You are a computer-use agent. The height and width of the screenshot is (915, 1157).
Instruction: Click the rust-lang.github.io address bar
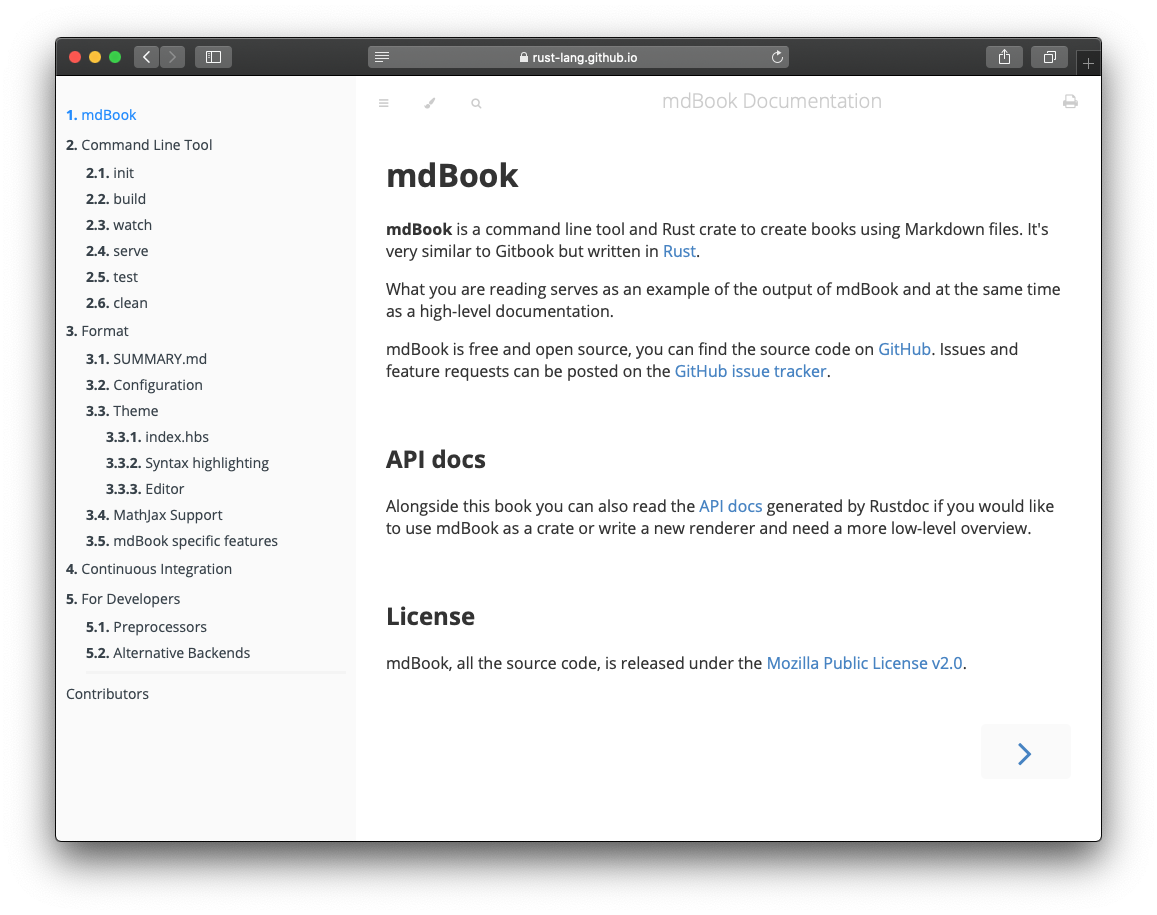(x=578, y=57)
